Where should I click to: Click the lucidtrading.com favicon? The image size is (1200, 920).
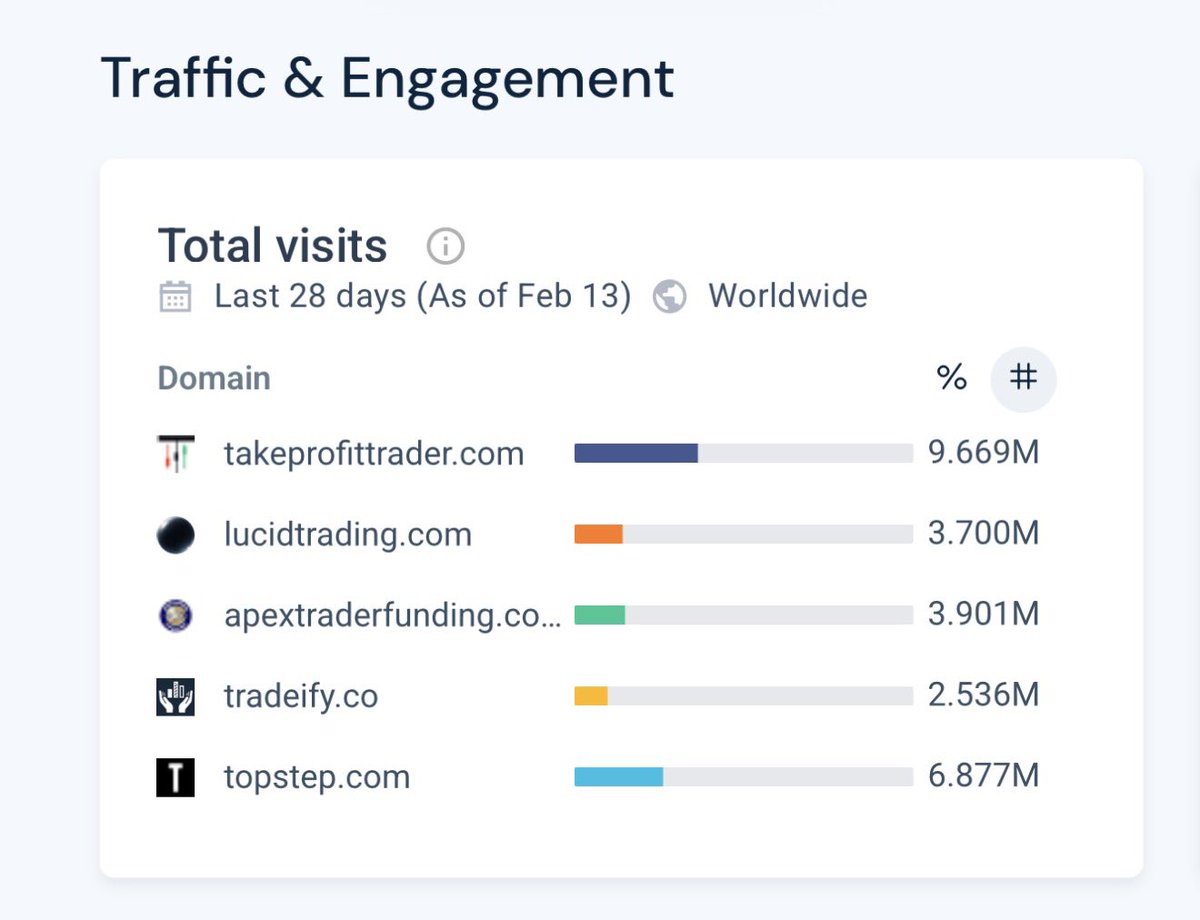pos(176,535)
